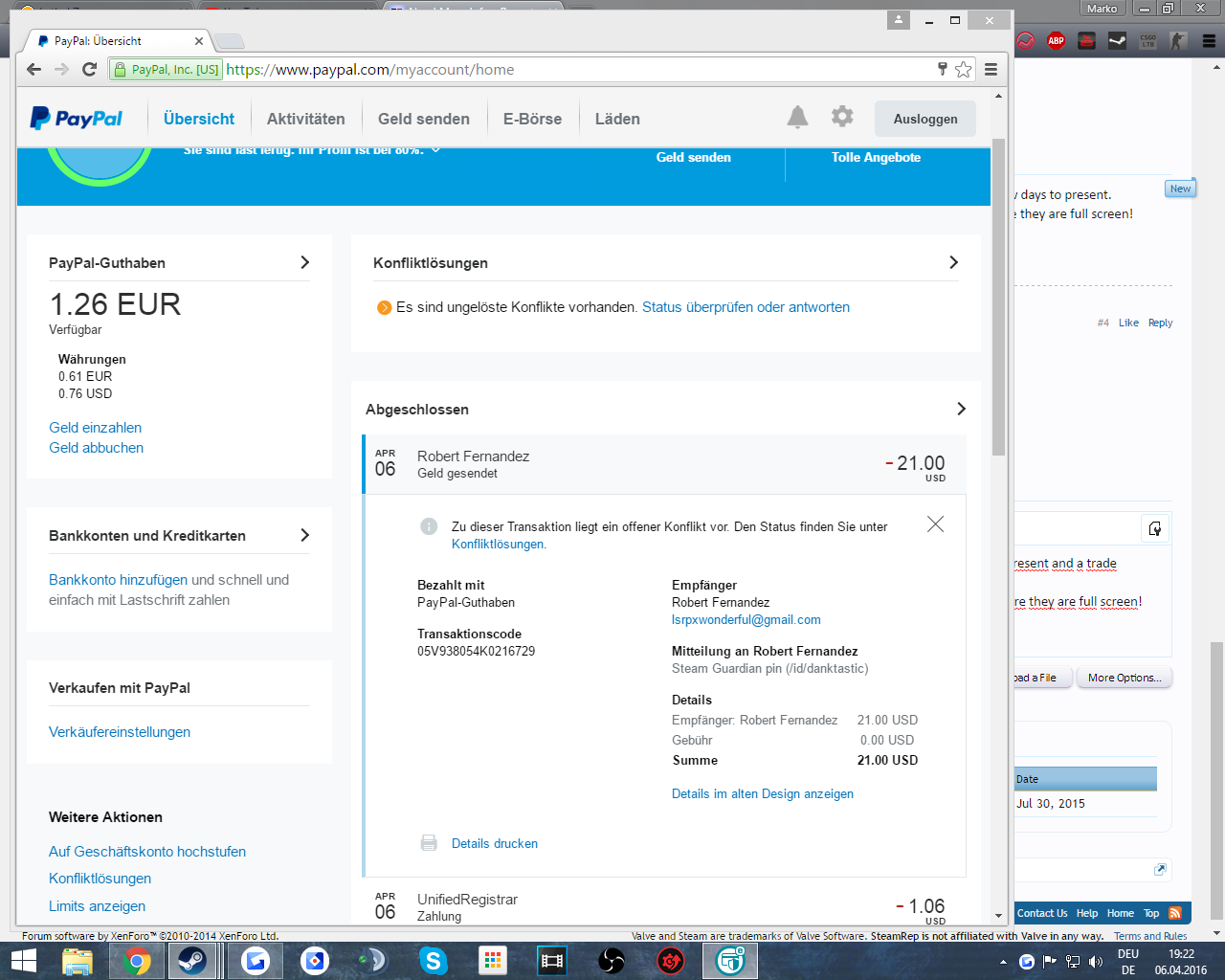Click Details im alten Design anzeigen
Screen dimensions: 1225x980
pyautogui.click(x=763, y=793)
